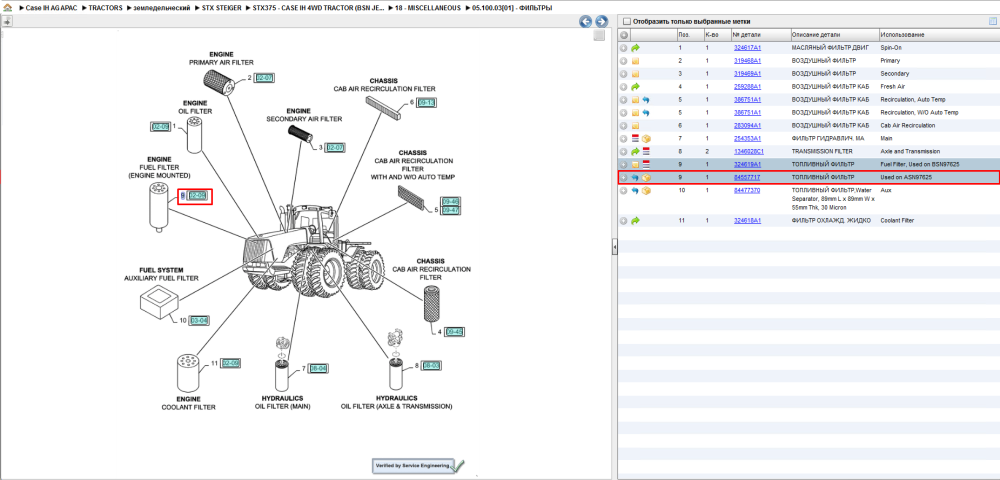The image size is (1000, 480).
Task: Open 'STX375 - CASE IH 4WD TRACTOR' breadcrumb
Action: click(x=318, y=8)
